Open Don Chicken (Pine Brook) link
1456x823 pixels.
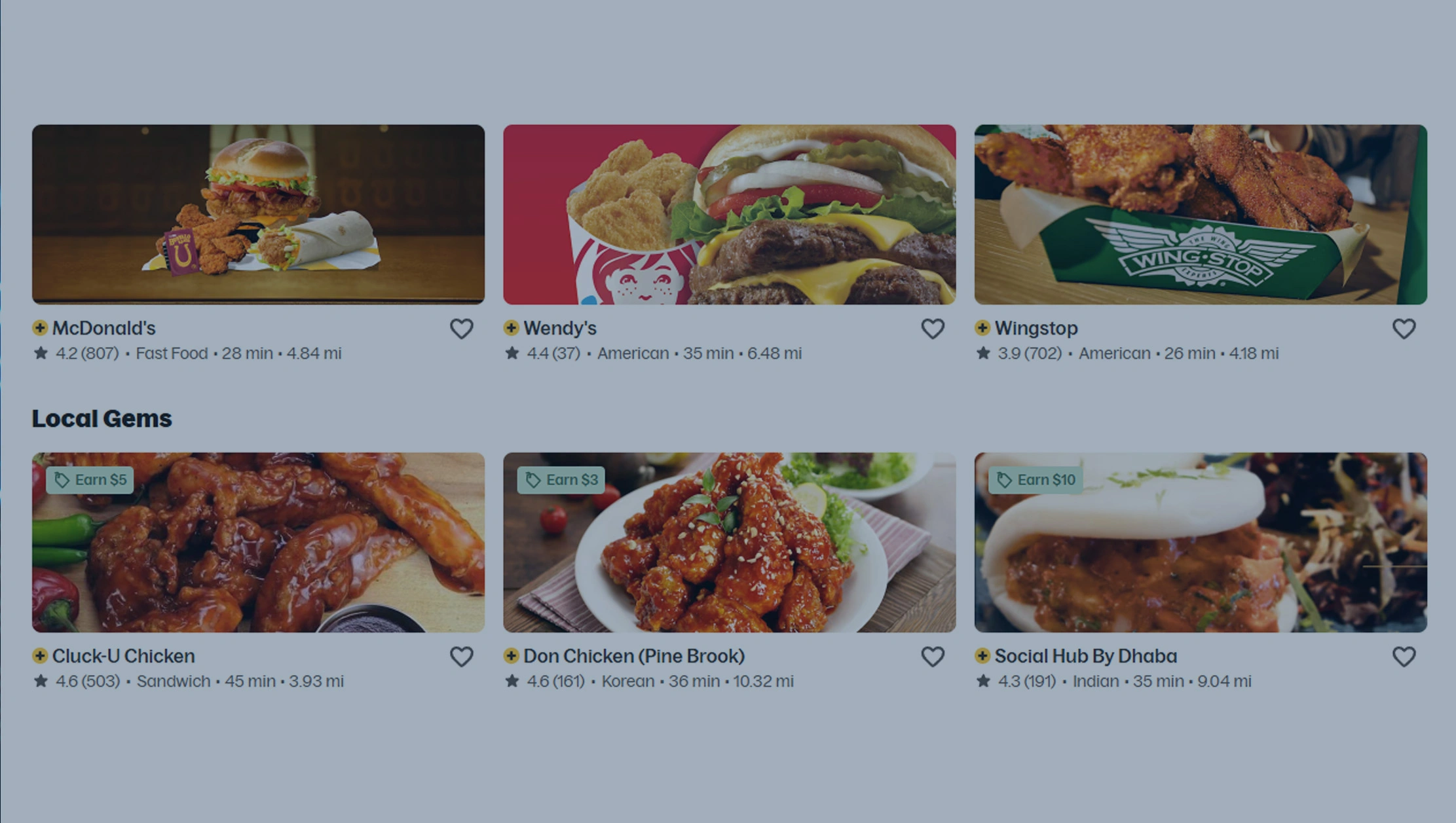click(634, 656)
